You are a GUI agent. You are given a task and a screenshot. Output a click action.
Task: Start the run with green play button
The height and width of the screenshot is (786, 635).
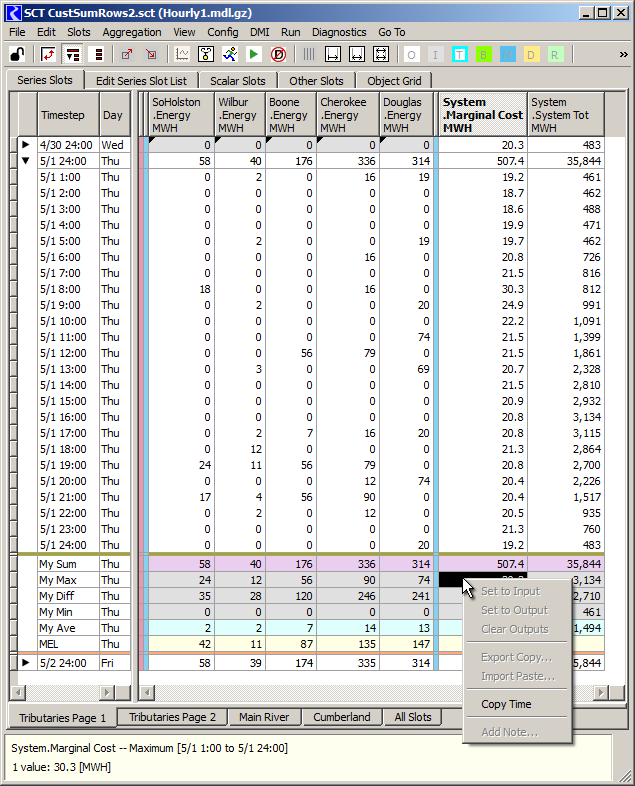pos(254,54)
